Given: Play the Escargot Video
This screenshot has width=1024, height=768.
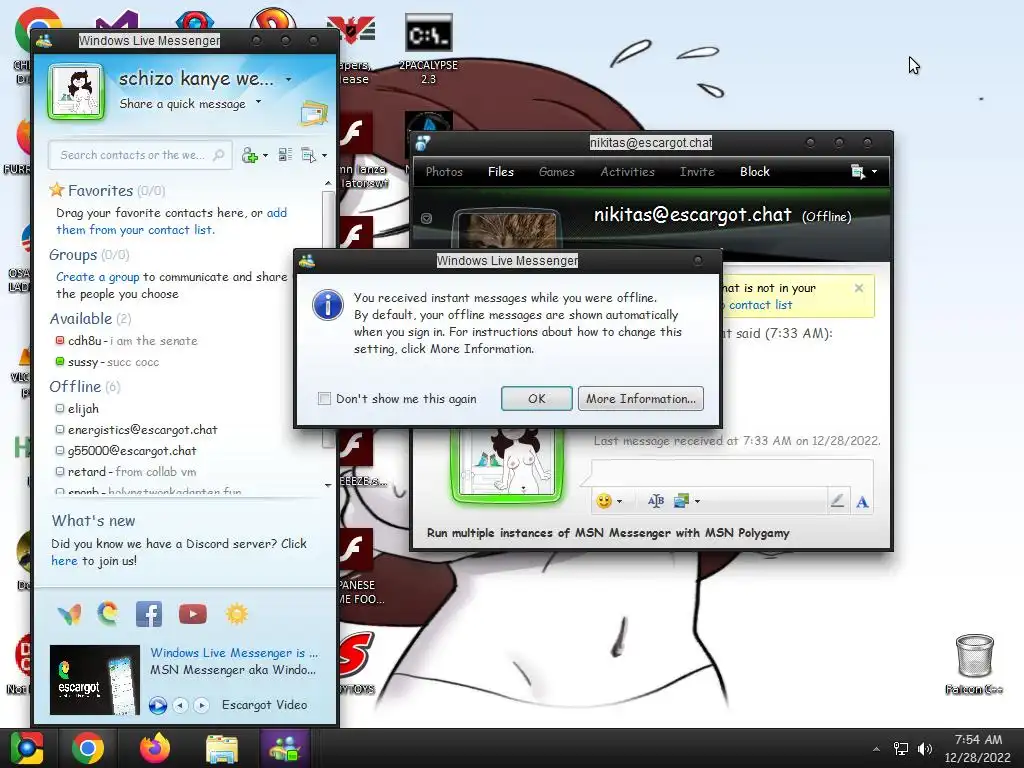Looking at the screenshot, I should pyautogui.click(x=157, y=705).
